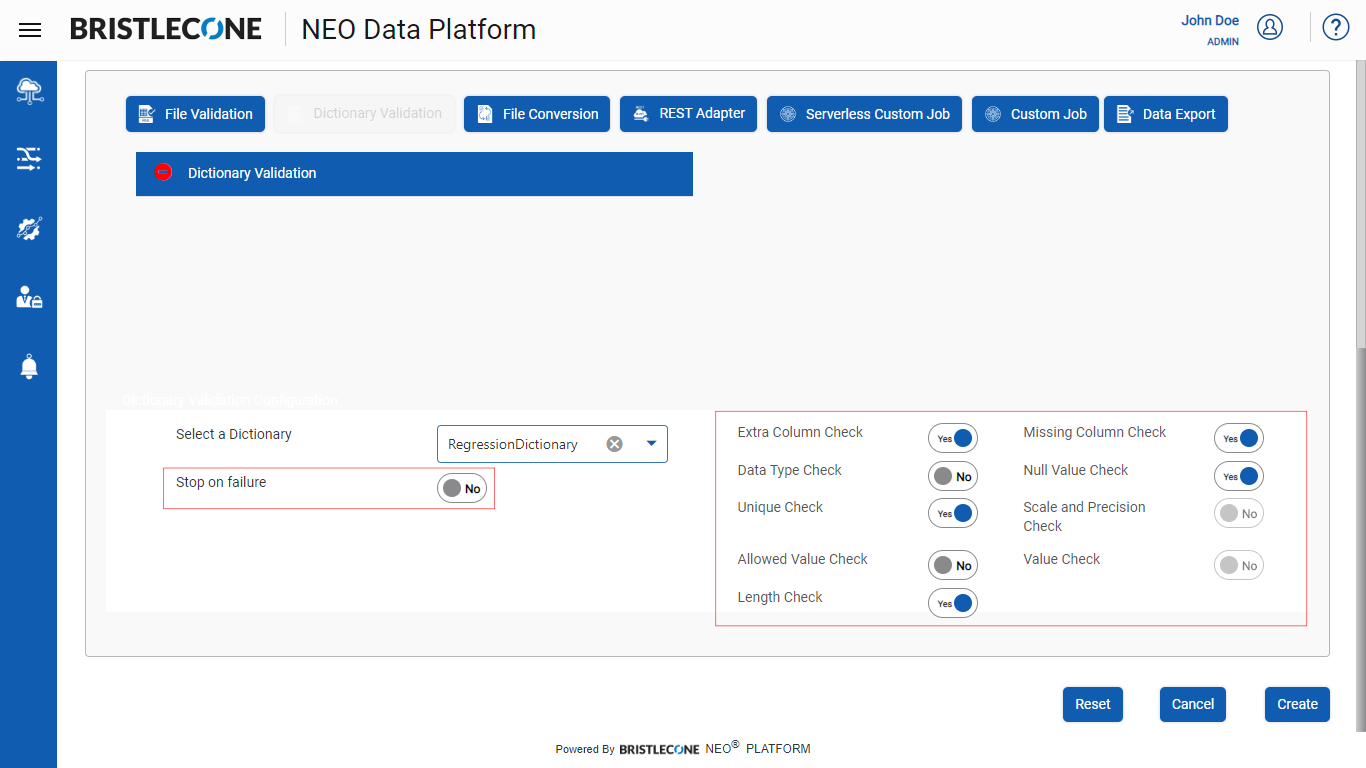The width and height of the screenshot is (1366, 768).
Task: Click the Bristlecone logo
Action: [x=166, y=29]
